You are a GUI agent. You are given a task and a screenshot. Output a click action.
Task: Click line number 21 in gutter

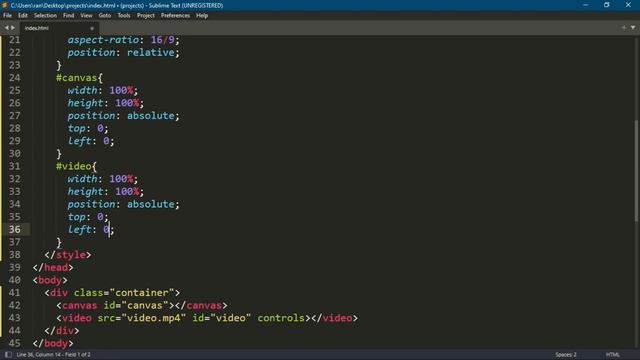(x=14, y=40)
